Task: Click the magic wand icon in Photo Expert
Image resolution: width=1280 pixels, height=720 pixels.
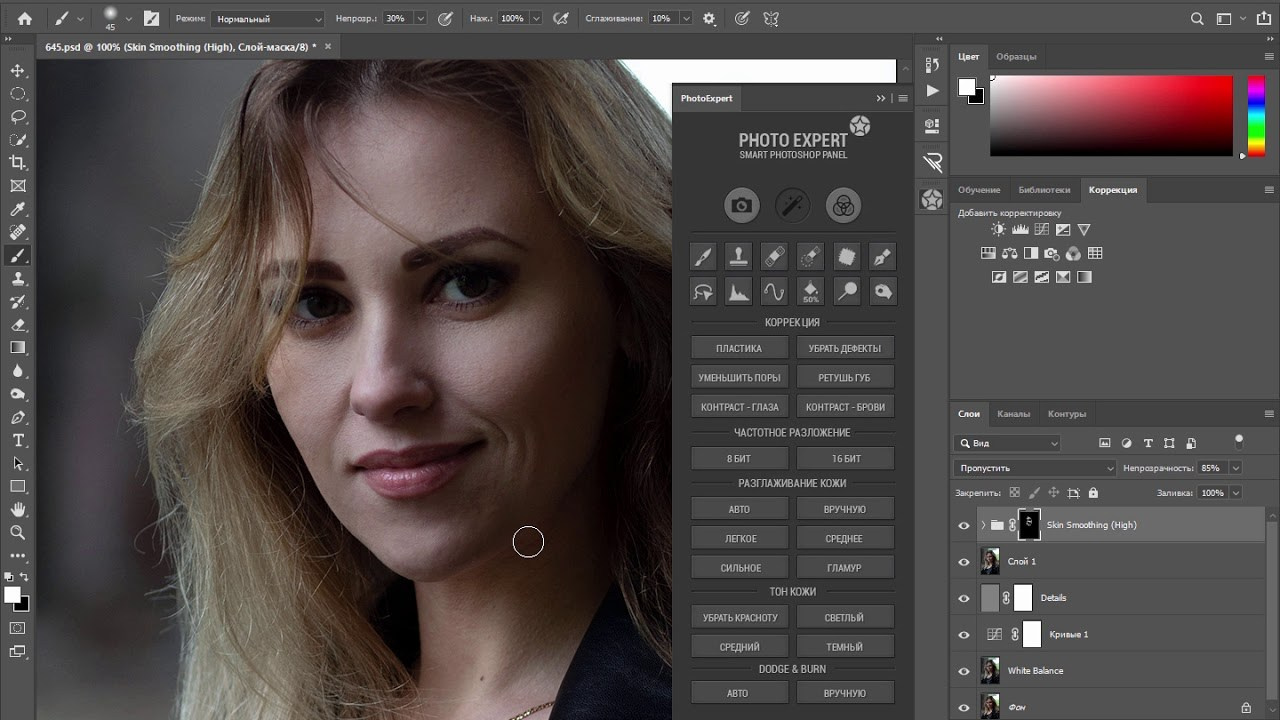Action: pos(792,206)
